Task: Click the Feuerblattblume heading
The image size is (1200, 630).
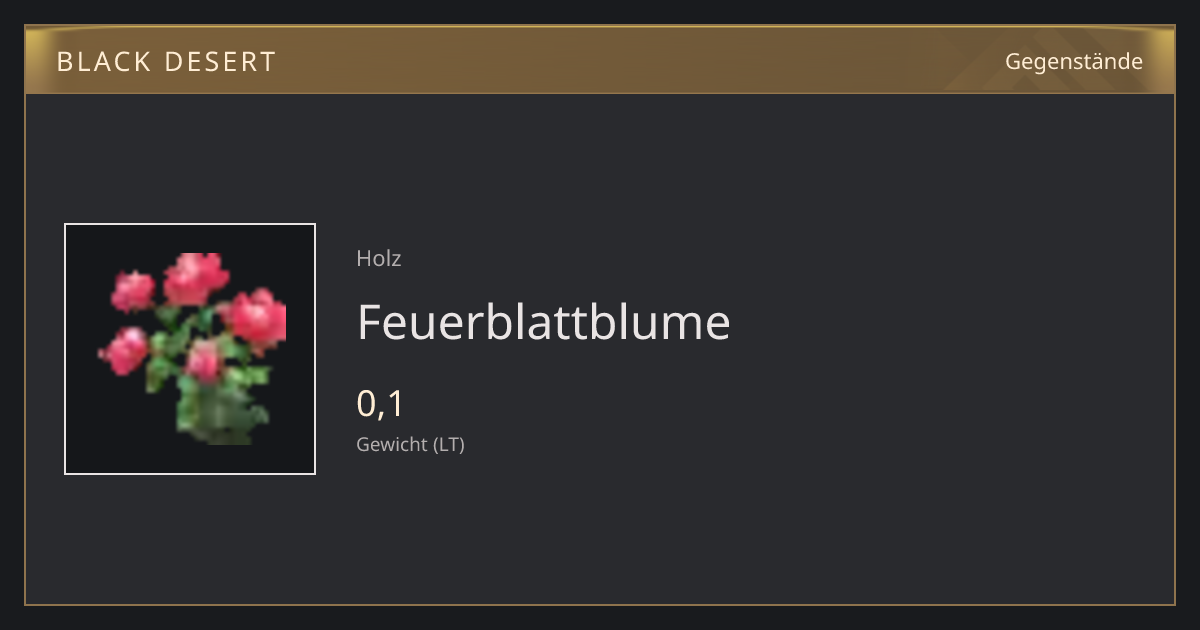Action: [x=544, y=322]
